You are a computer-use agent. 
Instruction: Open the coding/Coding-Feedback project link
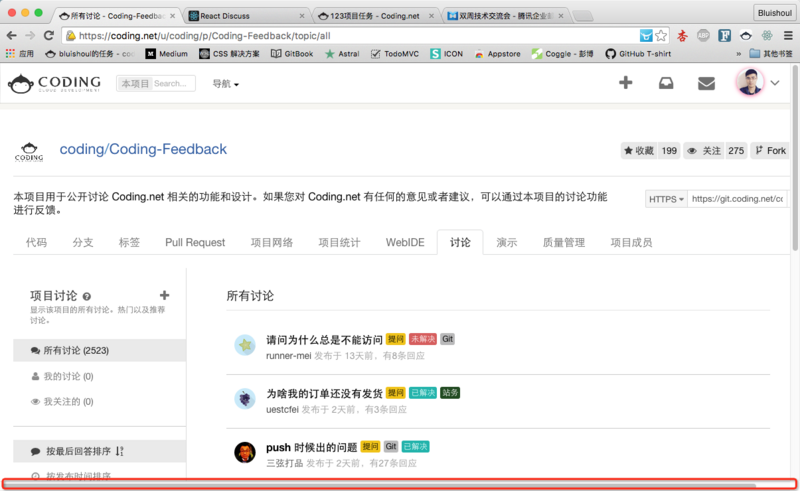point(143,149)
